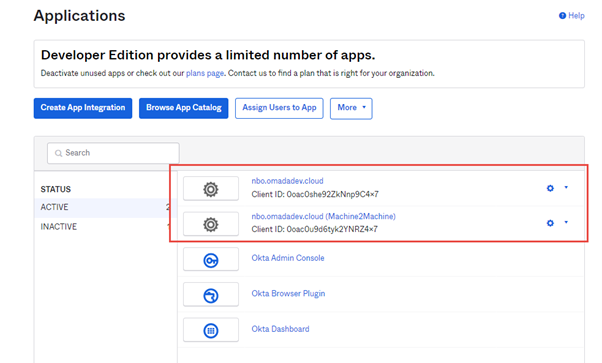602x363 pixels.
Task: Open nbo.omadadev.cloud (Machine2Machine) app link
Action: point(323,216)
